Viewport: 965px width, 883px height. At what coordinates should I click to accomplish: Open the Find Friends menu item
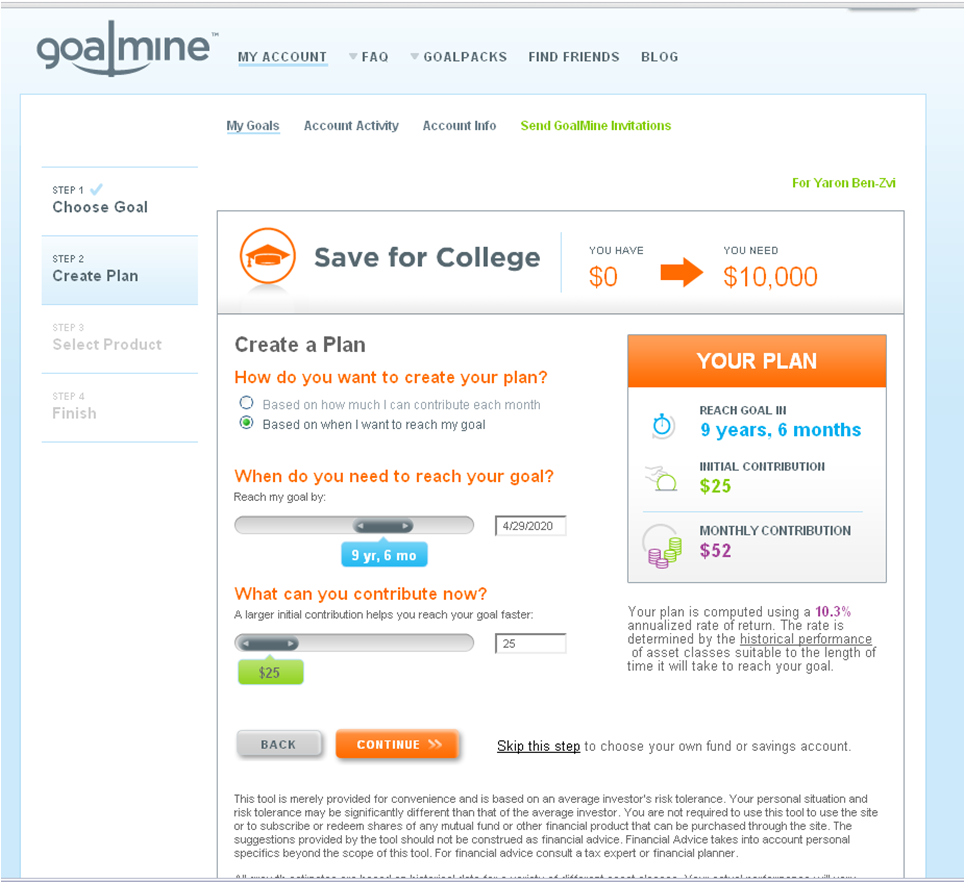coord(574,57)
